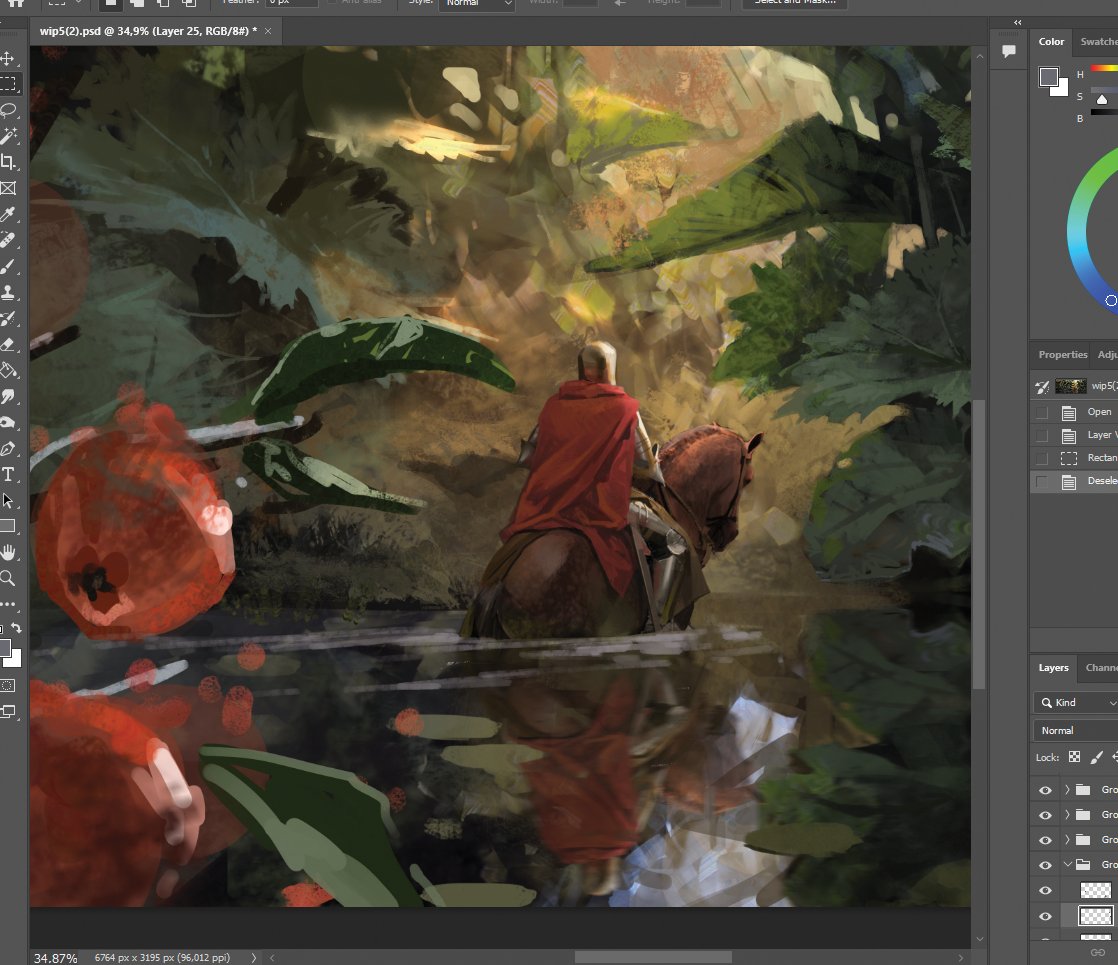The width and height of the screenshot is (1118, 965).
Task: Expand the first collapsed layer group
Action: tap(1067, 790)
